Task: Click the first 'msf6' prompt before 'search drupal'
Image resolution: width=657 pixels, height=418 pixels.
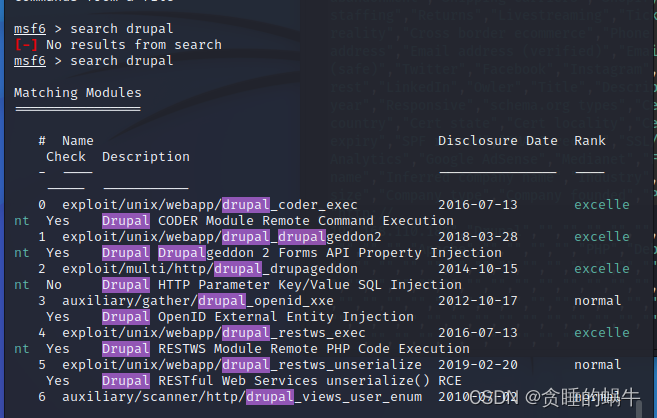Action: [30, 29]
